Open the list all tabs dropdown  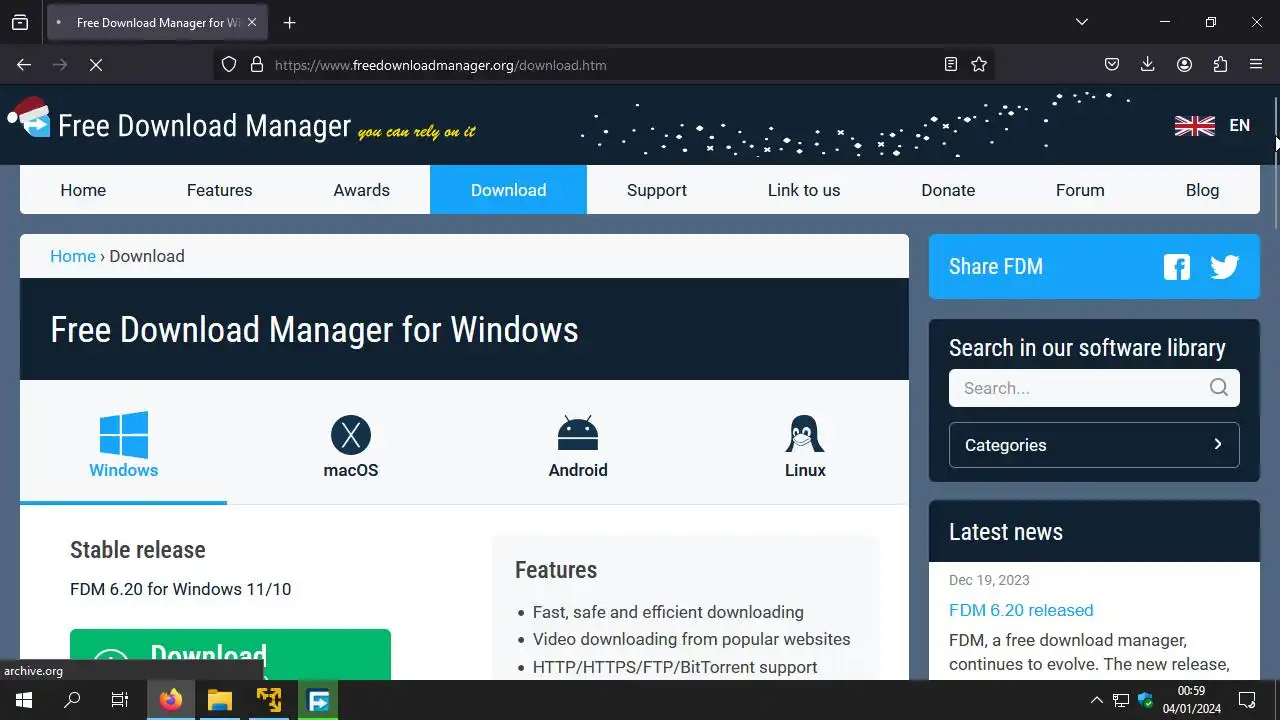[x=1081, y=22]
